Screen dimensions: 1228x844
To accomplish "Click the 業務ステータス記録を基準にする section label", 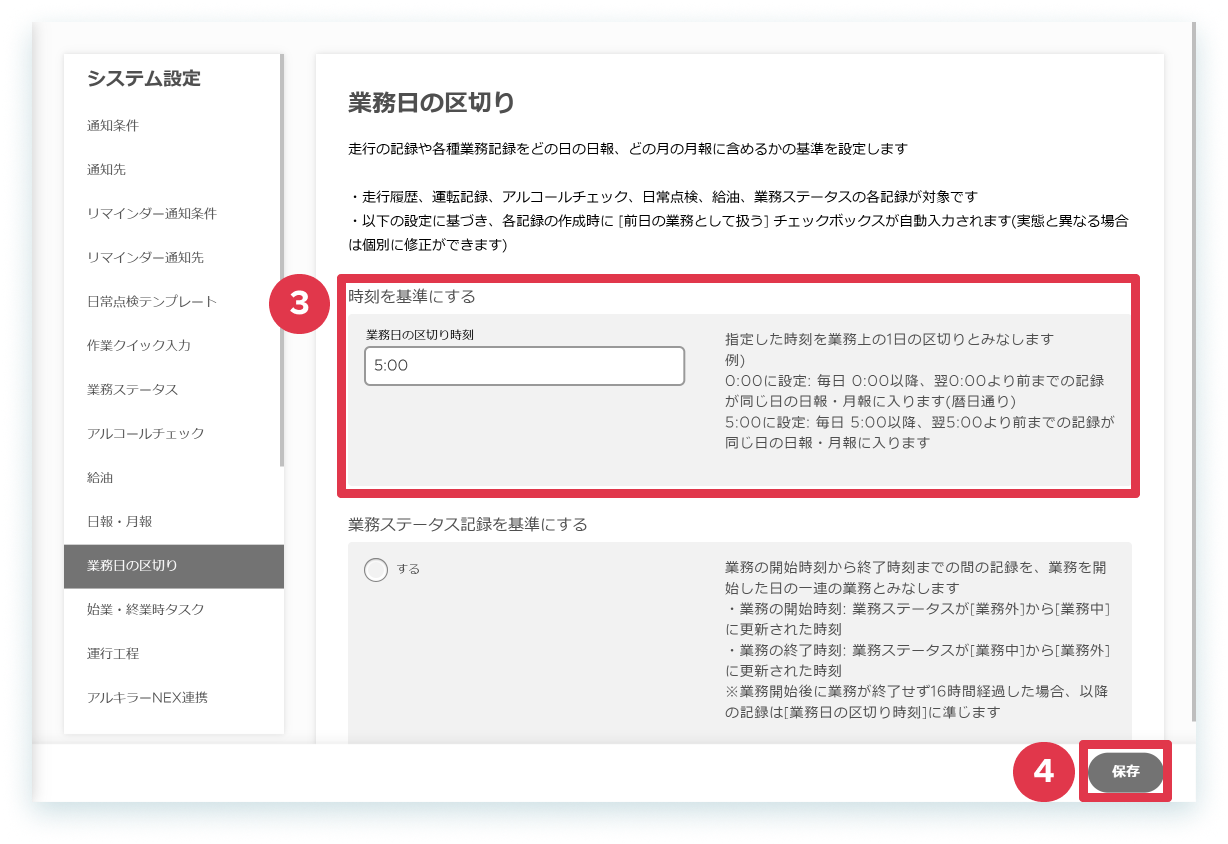I will 468,524.
